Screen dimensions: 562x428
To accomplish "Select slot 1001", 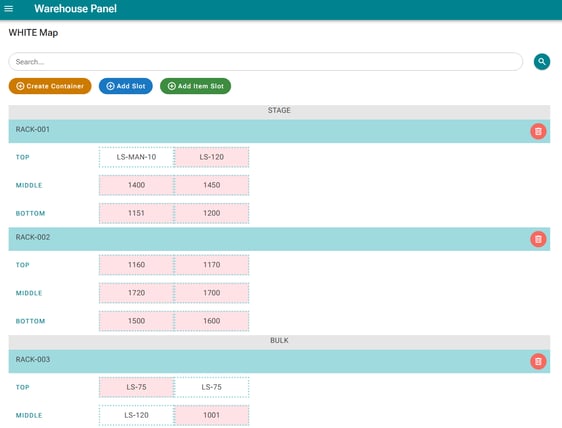I will pyautogui.click(x=211, y=415).
